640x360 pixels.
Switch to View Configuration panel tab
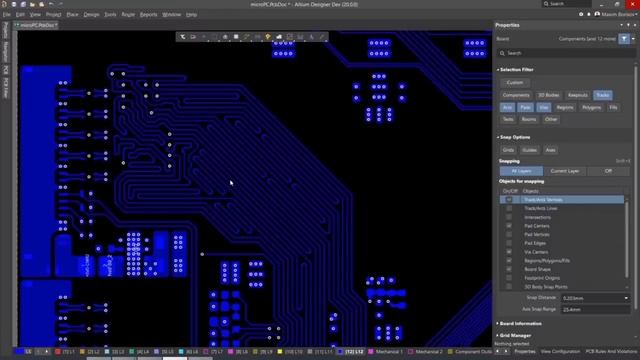click(x=560, y=351)
